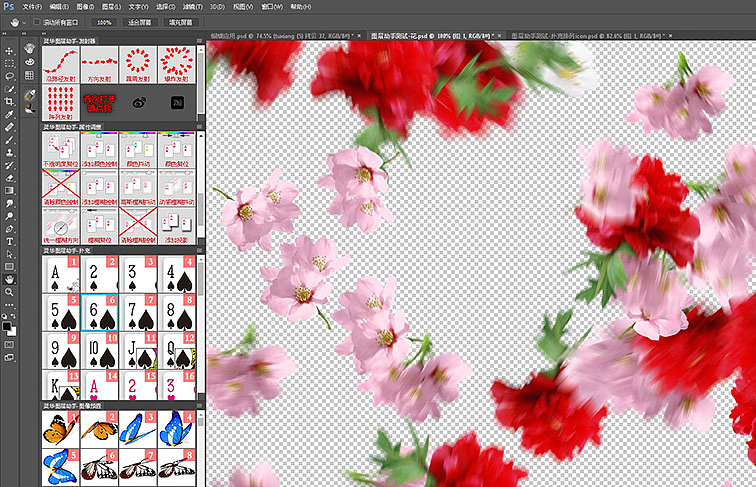Click the Weibo logo icon
Image resolution: width=756 pixels, height=487 pixels.
tap(139, 102)
